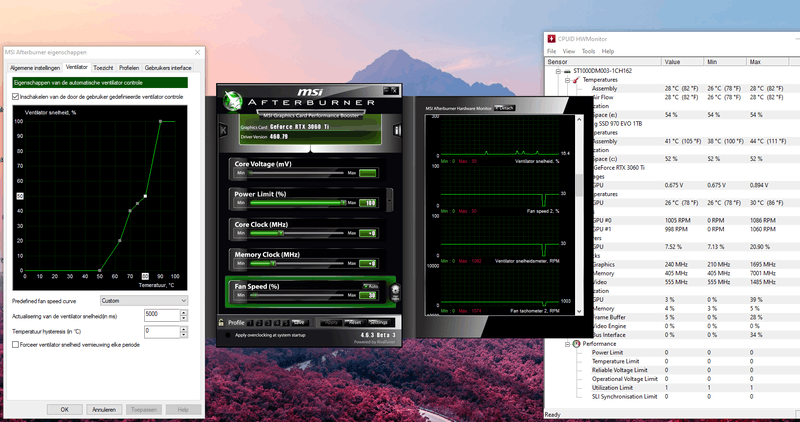This screenshot has height=422, width=800.
Task: Open the Tools menu in HWMonitor
Action: tap(588, 52)
